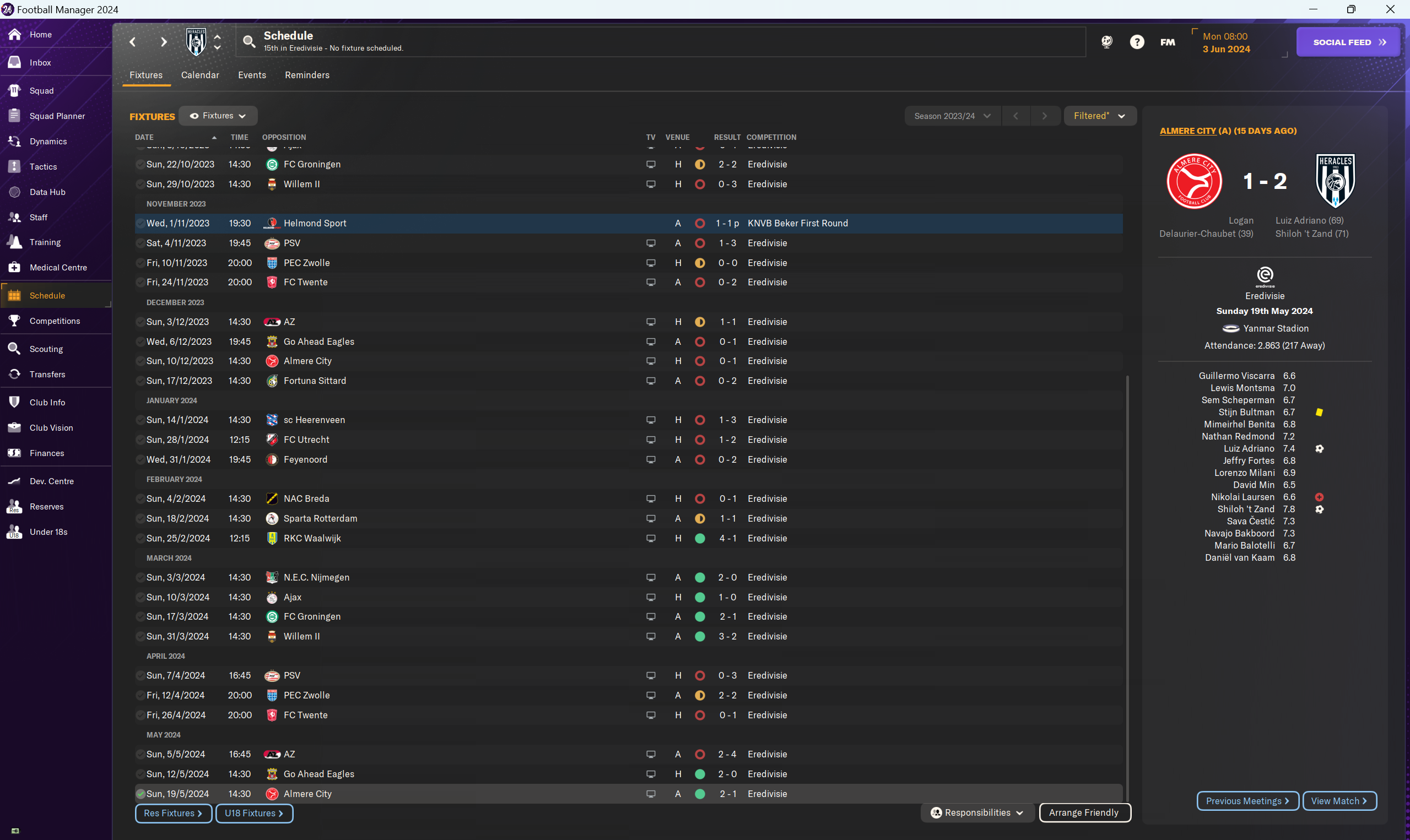Tick the reminder circle for Ajax 10/3/2024
The image size is (1410, 840).
[140, 597]
